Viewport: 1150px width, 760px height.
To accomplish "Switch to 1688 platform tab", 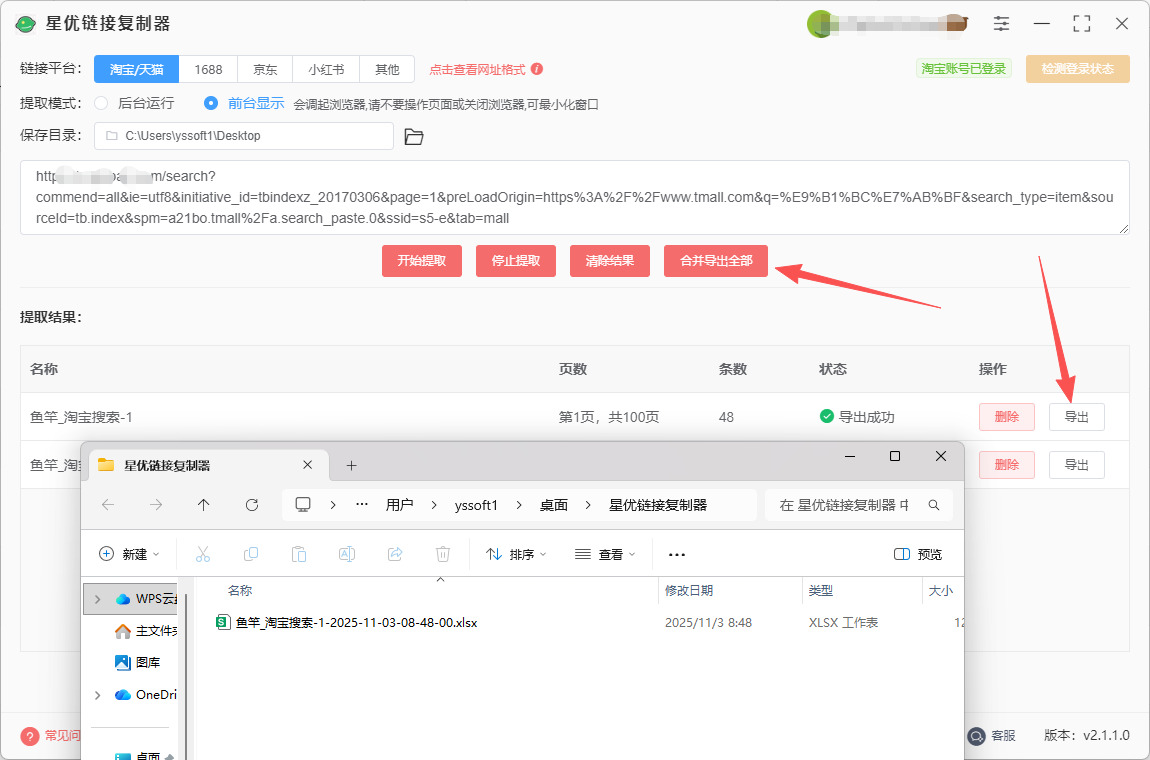I will point(208,69).
